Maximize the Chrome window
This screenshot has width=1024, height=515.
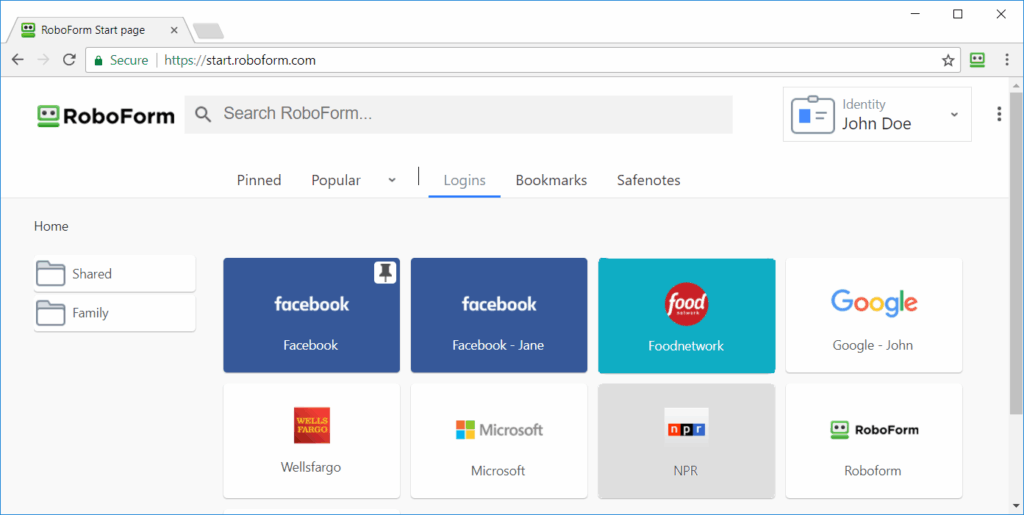[x=957, y=14]
